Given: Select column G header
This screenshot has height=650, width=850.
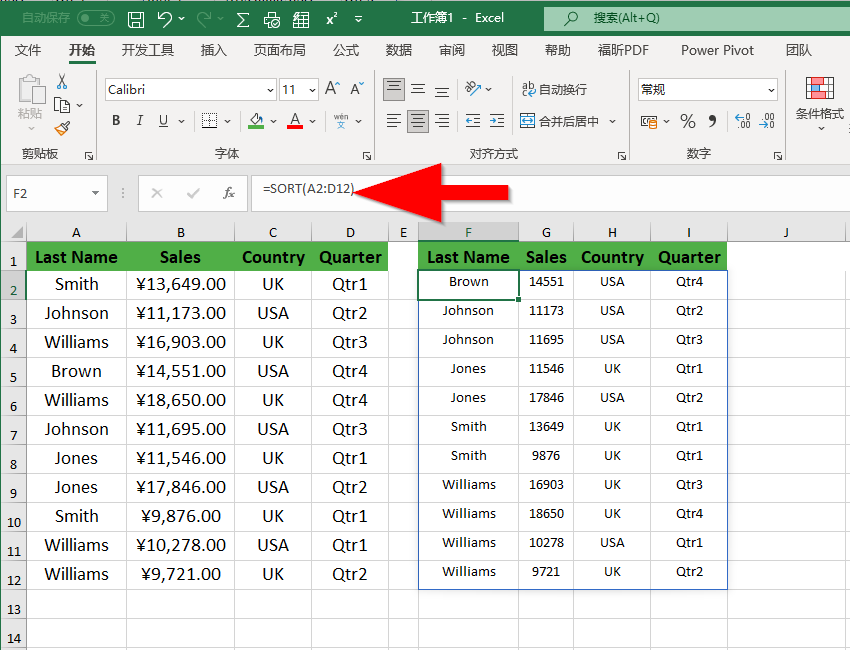Looking at the screenshot, I should [546, 233].
